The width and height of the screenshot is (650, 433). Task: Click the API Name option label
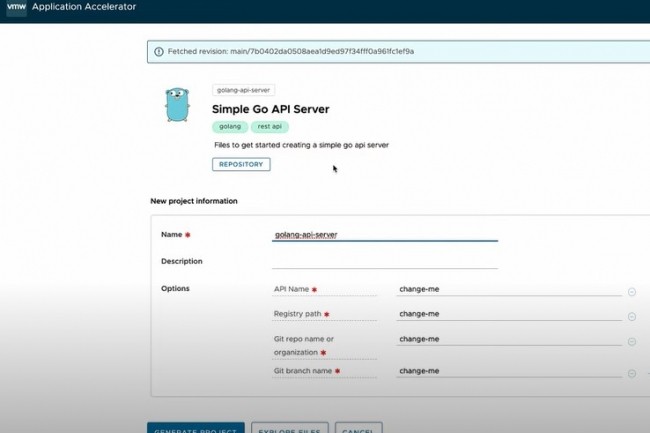click(291, 289)
